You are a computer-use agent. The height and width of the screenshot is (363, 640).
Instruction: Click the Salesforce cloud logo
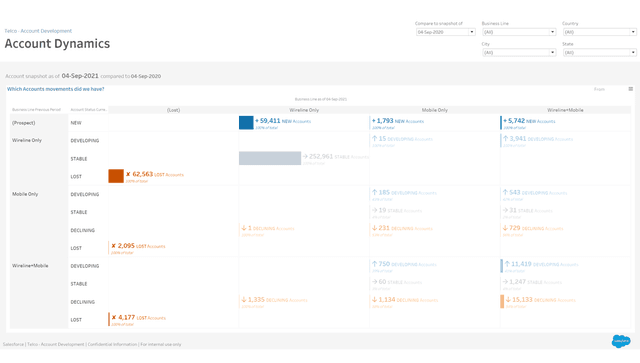[x=621, y=341]
